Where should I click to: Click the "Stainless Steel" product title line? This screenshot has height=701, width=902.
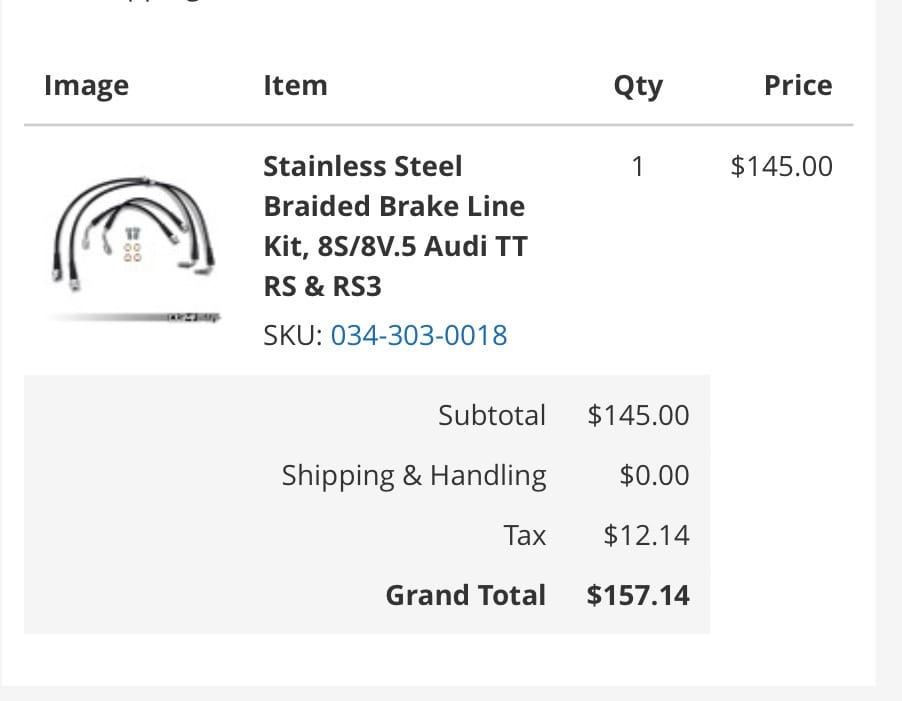click(x=362, y=166)
